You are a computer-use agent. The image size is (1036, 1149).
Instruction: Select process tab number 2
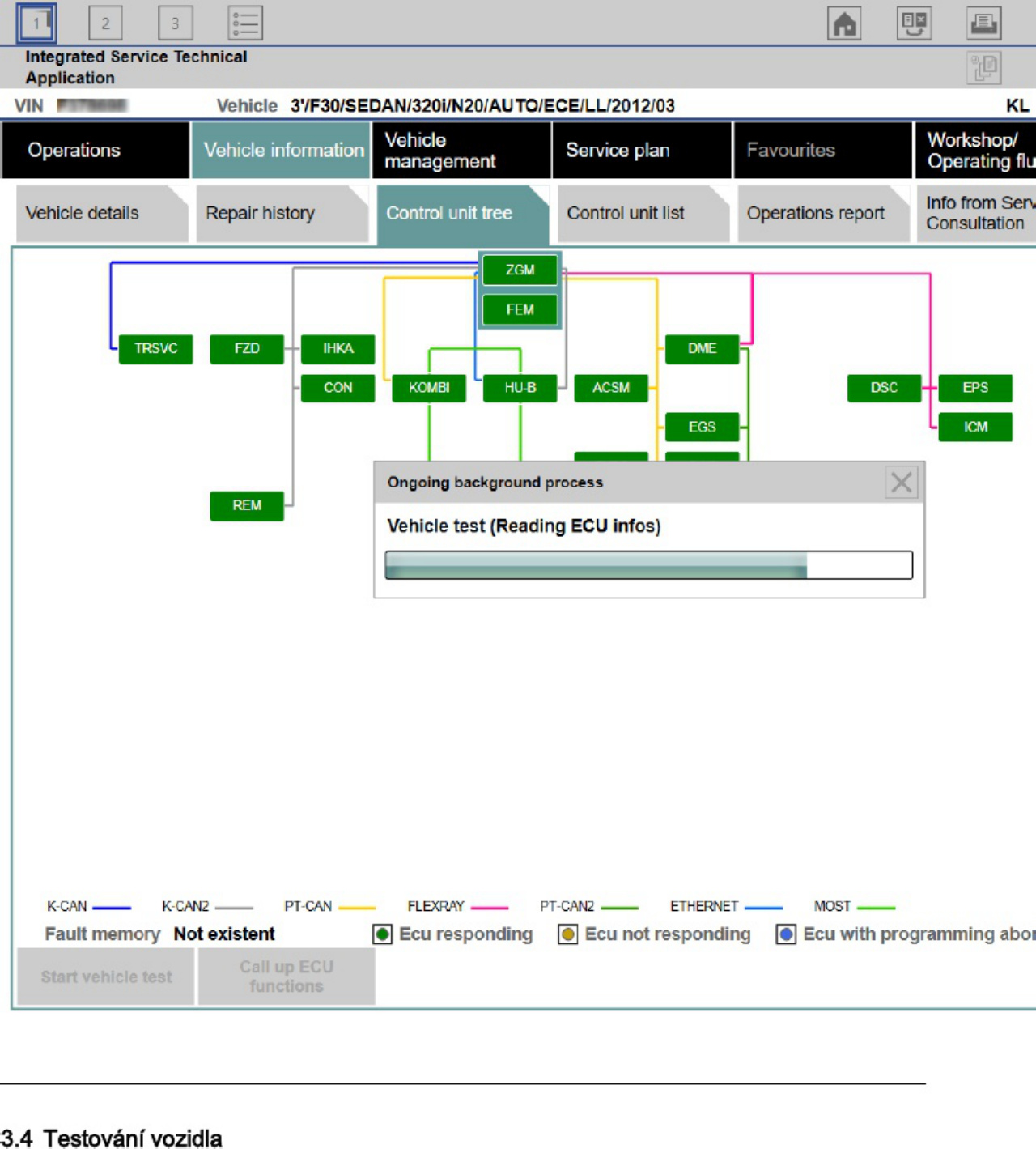pyautogui.click(x=105, y=23)
